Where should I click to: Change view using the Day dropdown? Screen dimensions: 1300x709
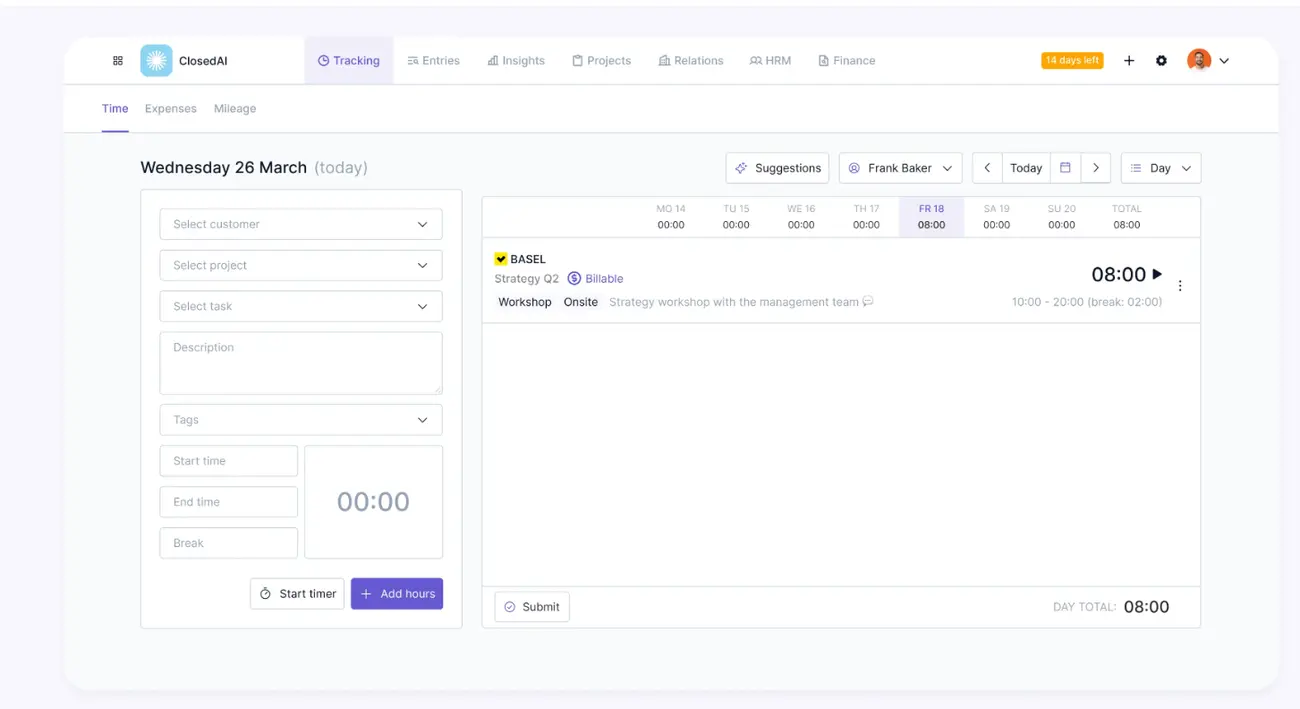click(x=1160, y=168)
